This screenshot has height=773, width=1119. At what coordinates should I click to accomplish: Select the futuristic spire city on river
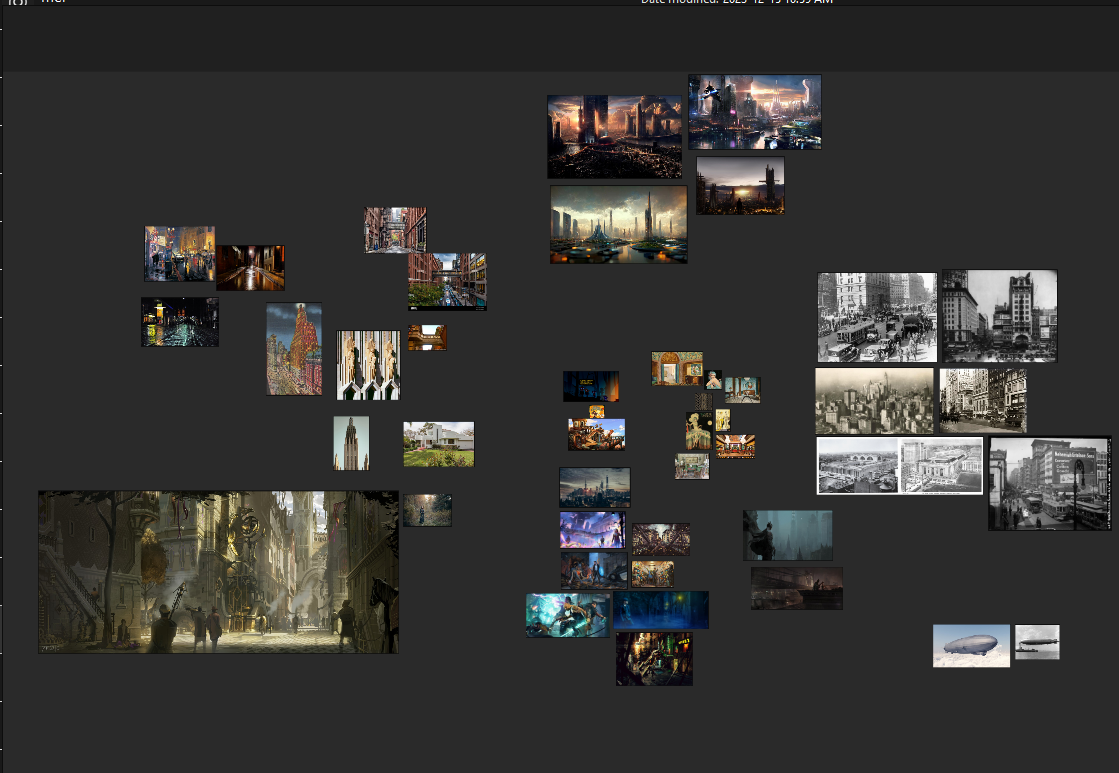tap(619, 225)
